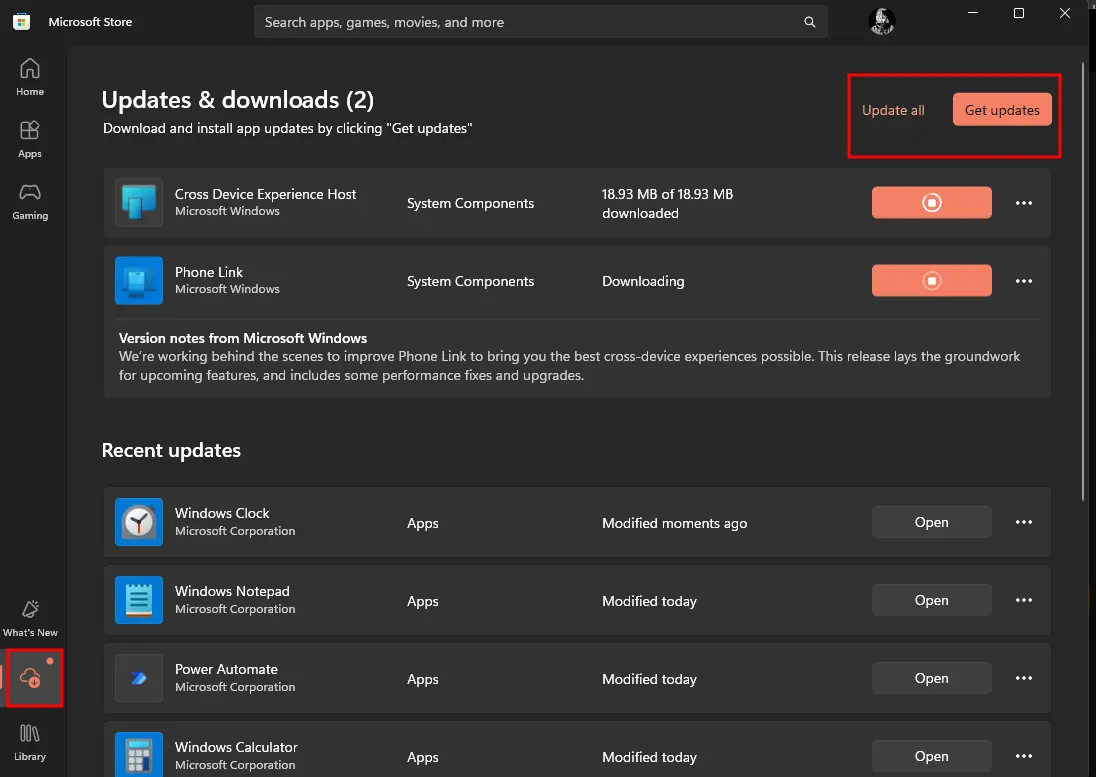Click the vertical scrollbar on the right

1083,281
